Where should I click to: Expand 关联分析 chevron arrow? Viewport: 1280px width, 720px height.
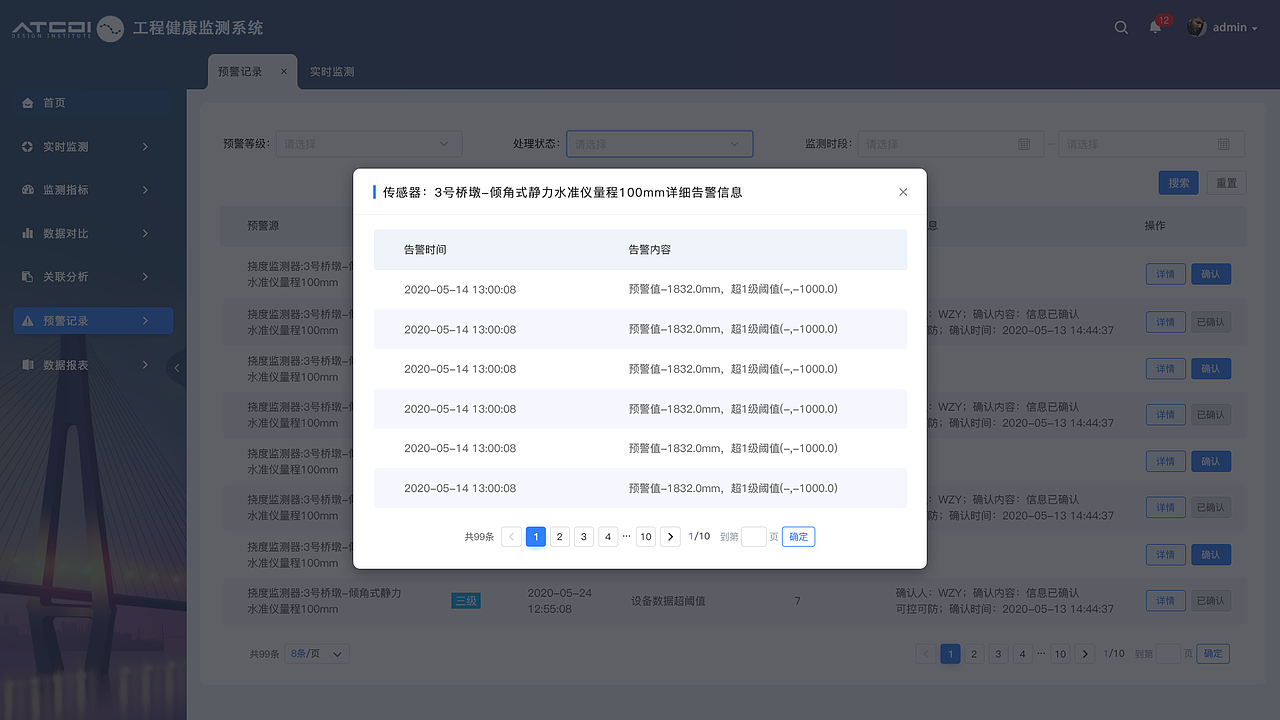(x=145, y=277)
